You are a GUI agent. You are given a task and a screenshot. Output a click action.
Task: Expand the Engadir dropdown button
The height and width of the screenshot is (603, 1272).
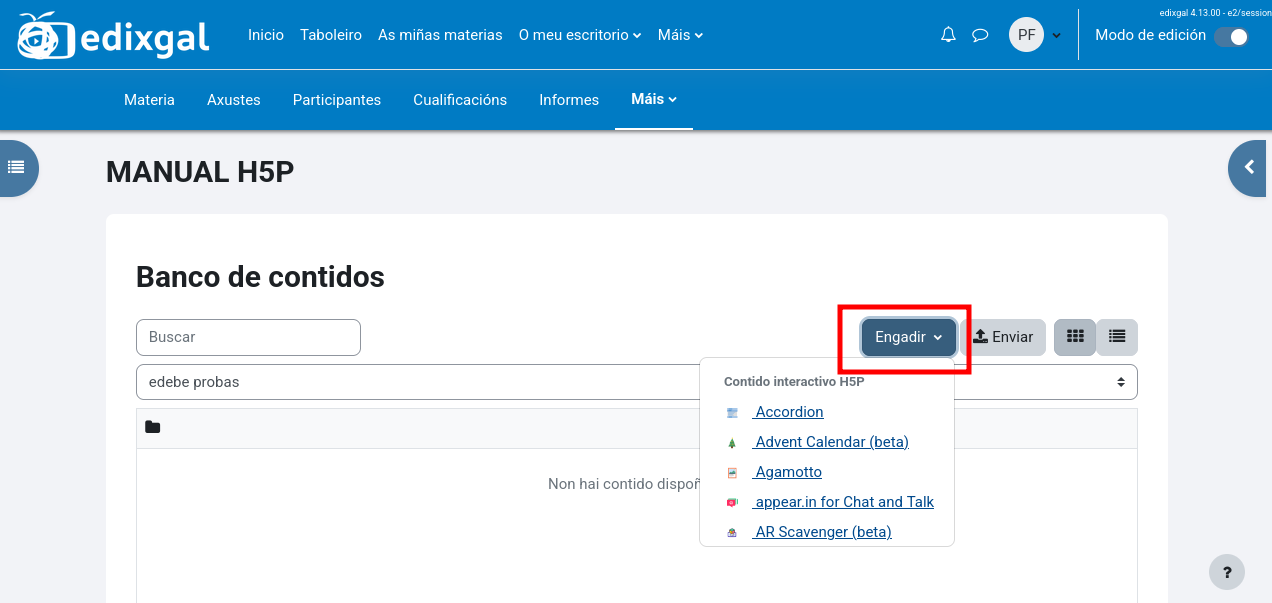pos(908,338)
